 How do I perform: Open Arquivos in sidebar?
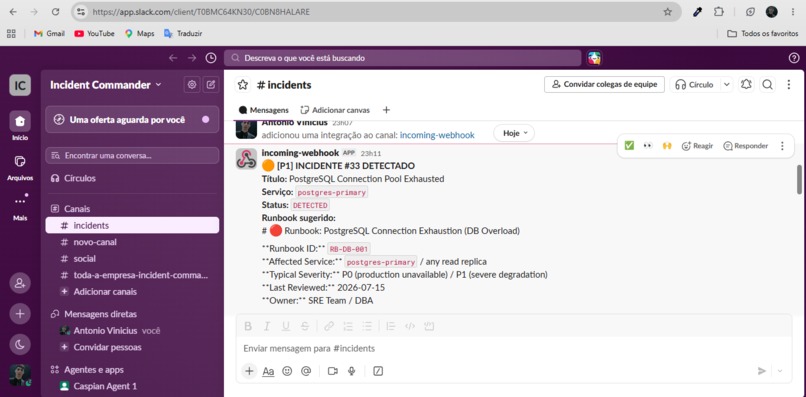[x=20, y=167]
